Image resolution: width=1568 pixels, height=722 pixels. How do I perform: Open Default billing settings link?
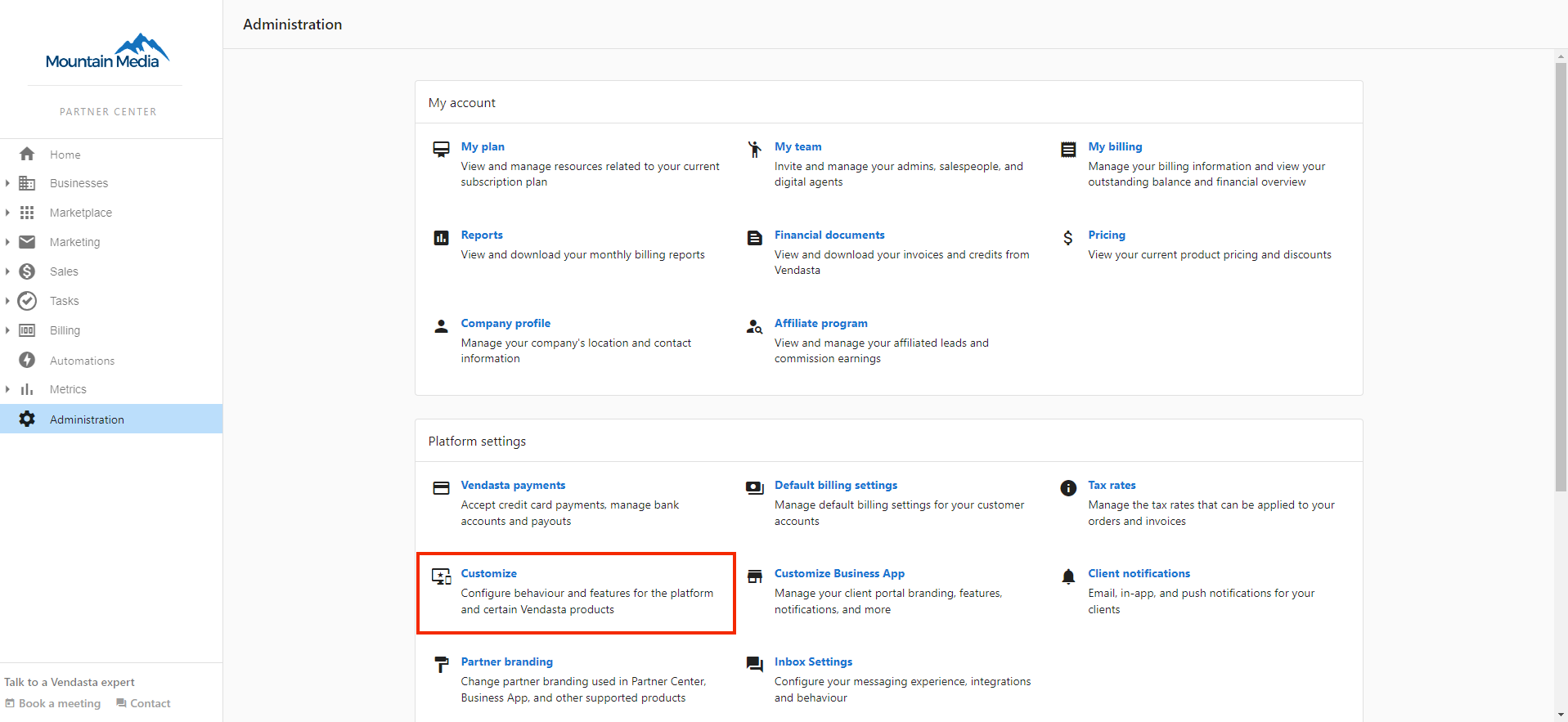[x=836, y=485]
